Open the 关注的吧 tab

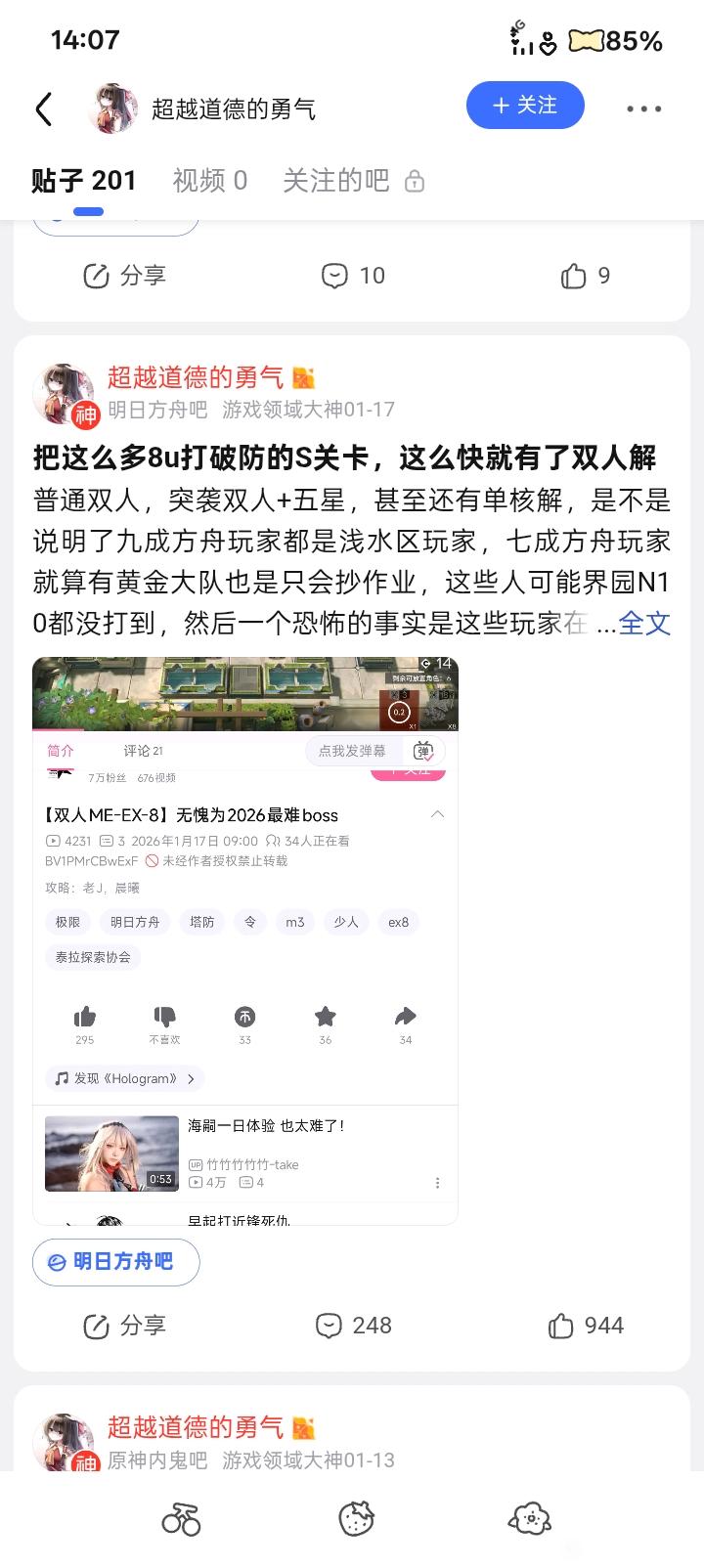click(x=335, y=180)
